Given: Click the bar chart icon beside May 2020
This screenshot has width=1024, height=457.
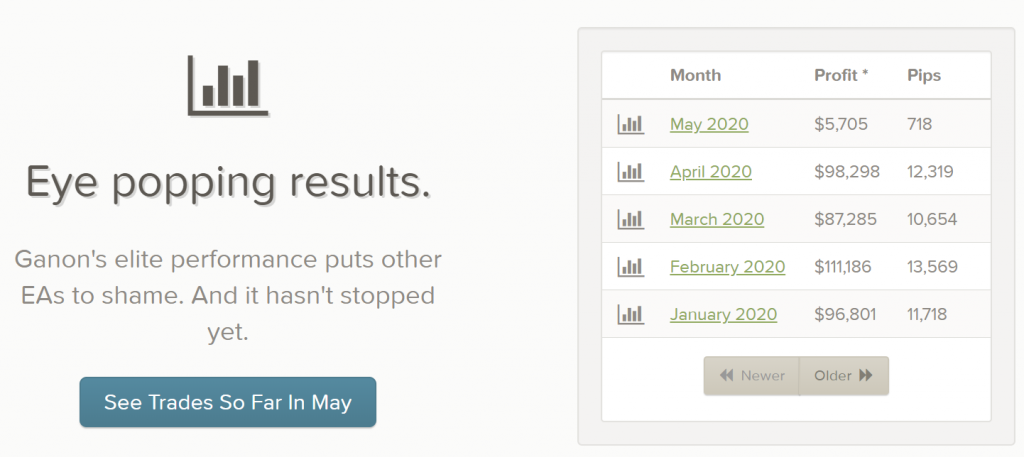Looking at the screenshot, I should point(631,124).
